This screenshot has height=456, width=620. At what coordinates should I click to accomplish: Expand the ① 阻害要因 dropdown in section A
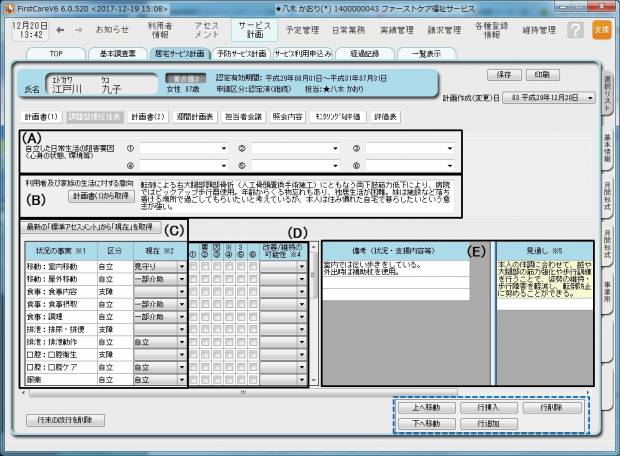[x=227, y=146]
